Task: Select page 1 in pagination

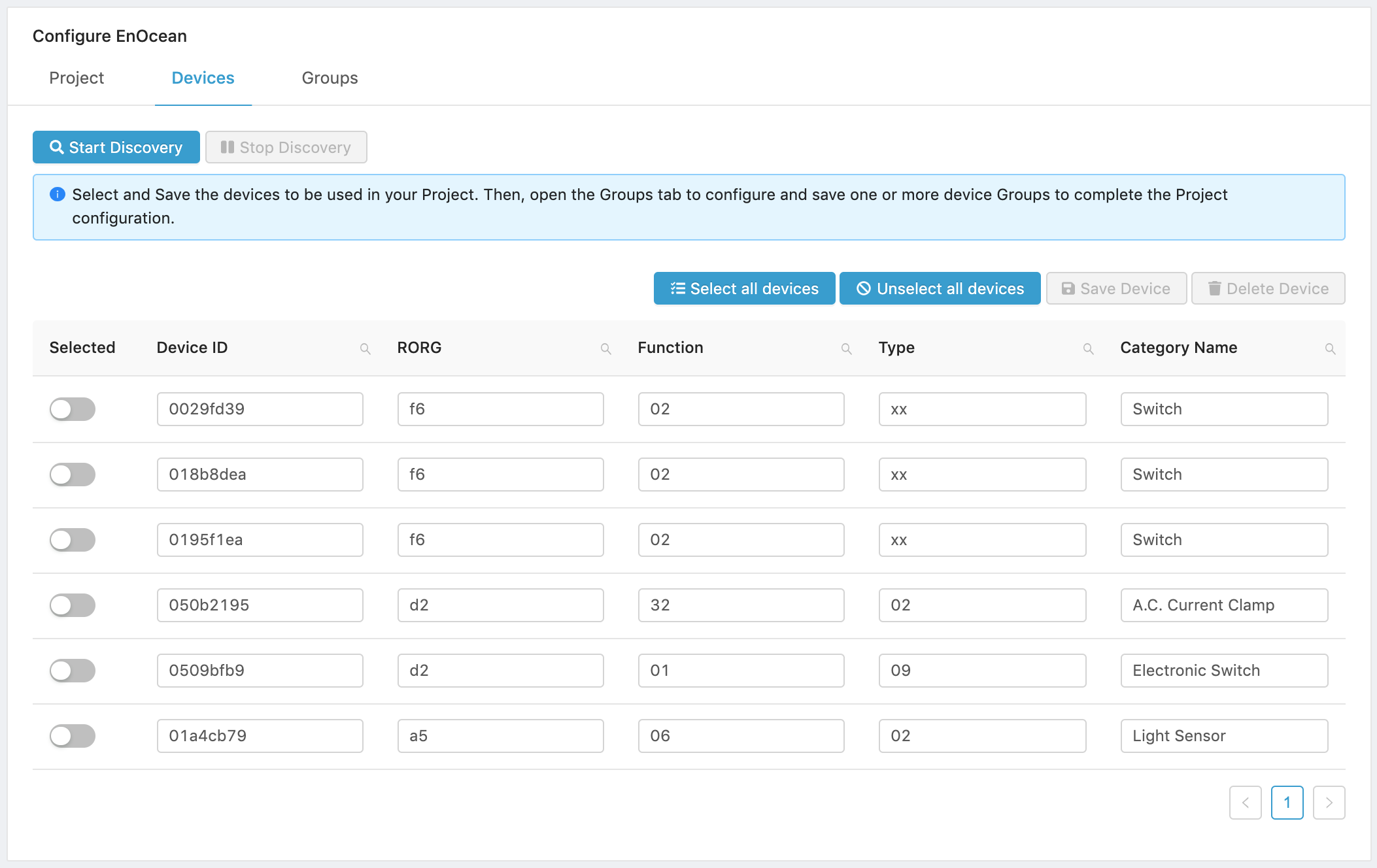Action: click(1287, 803)
